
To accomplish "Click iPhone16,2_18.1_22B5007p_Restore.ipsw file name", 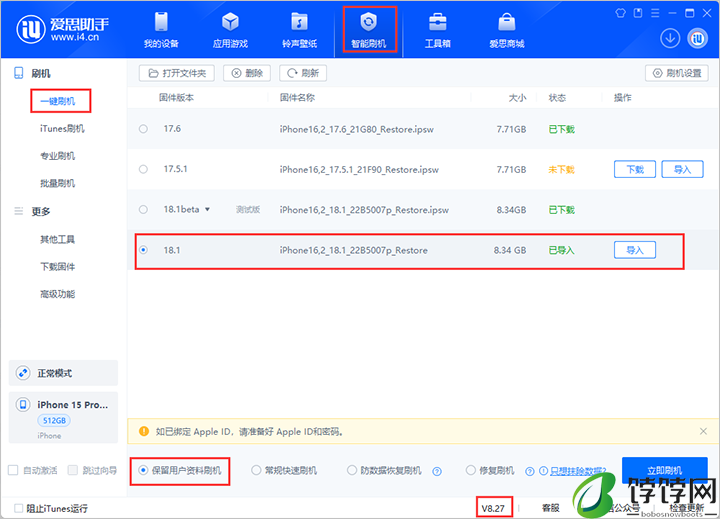I will coord(364,210).
